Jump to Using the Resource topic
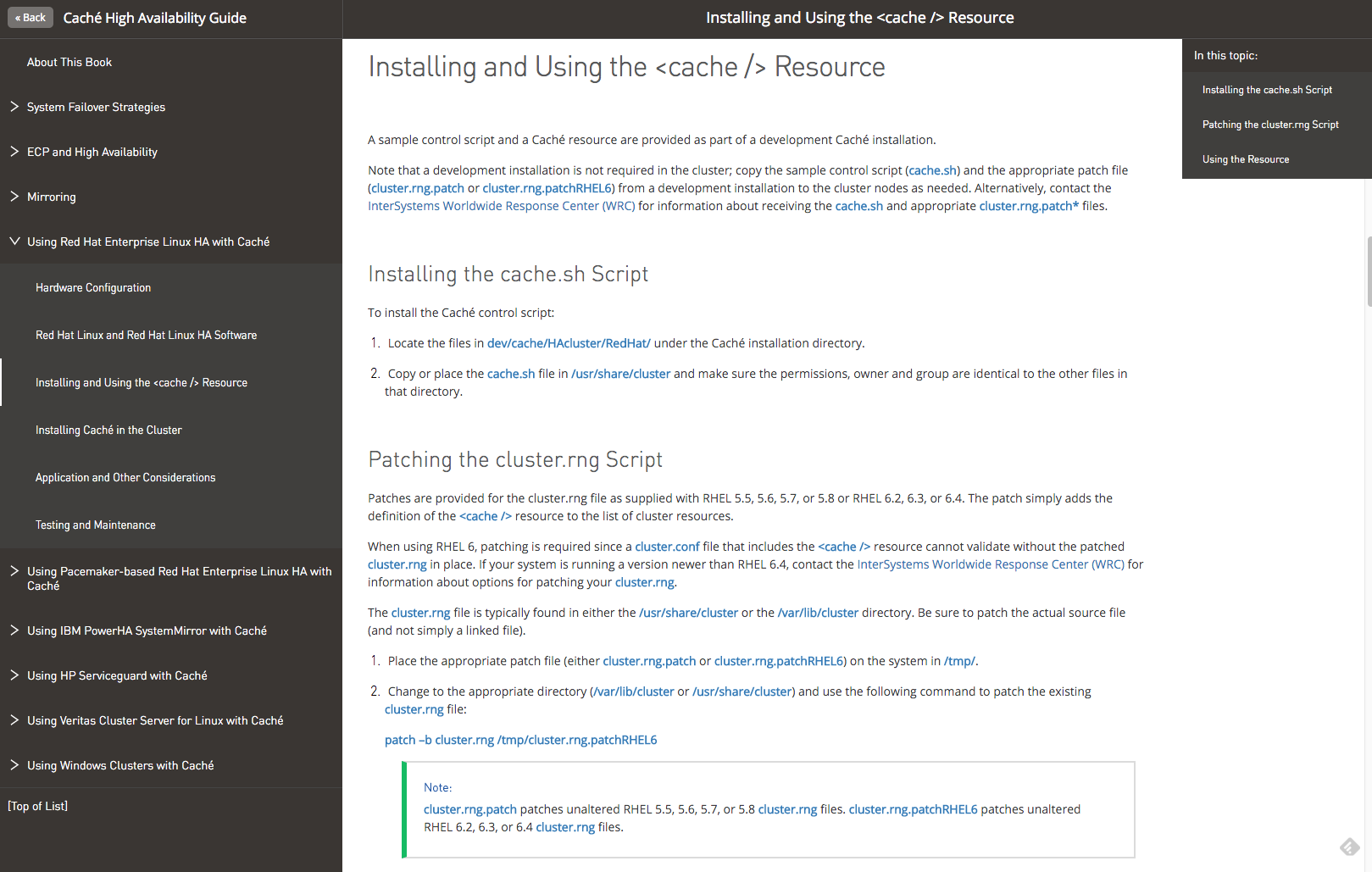The image size is (1372, 872). point(1246,159)
